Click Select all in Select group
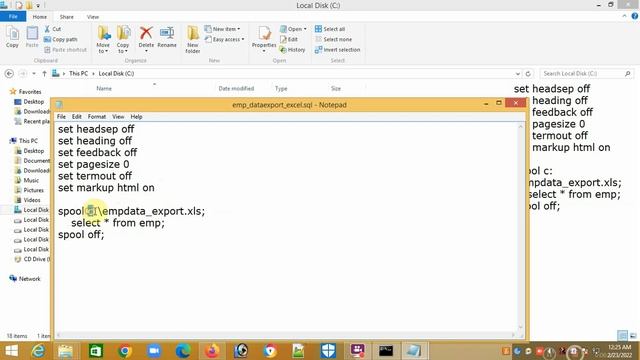The height and width of the screenshot is (360, 640). pyautogui.click(x=330, y=29)
